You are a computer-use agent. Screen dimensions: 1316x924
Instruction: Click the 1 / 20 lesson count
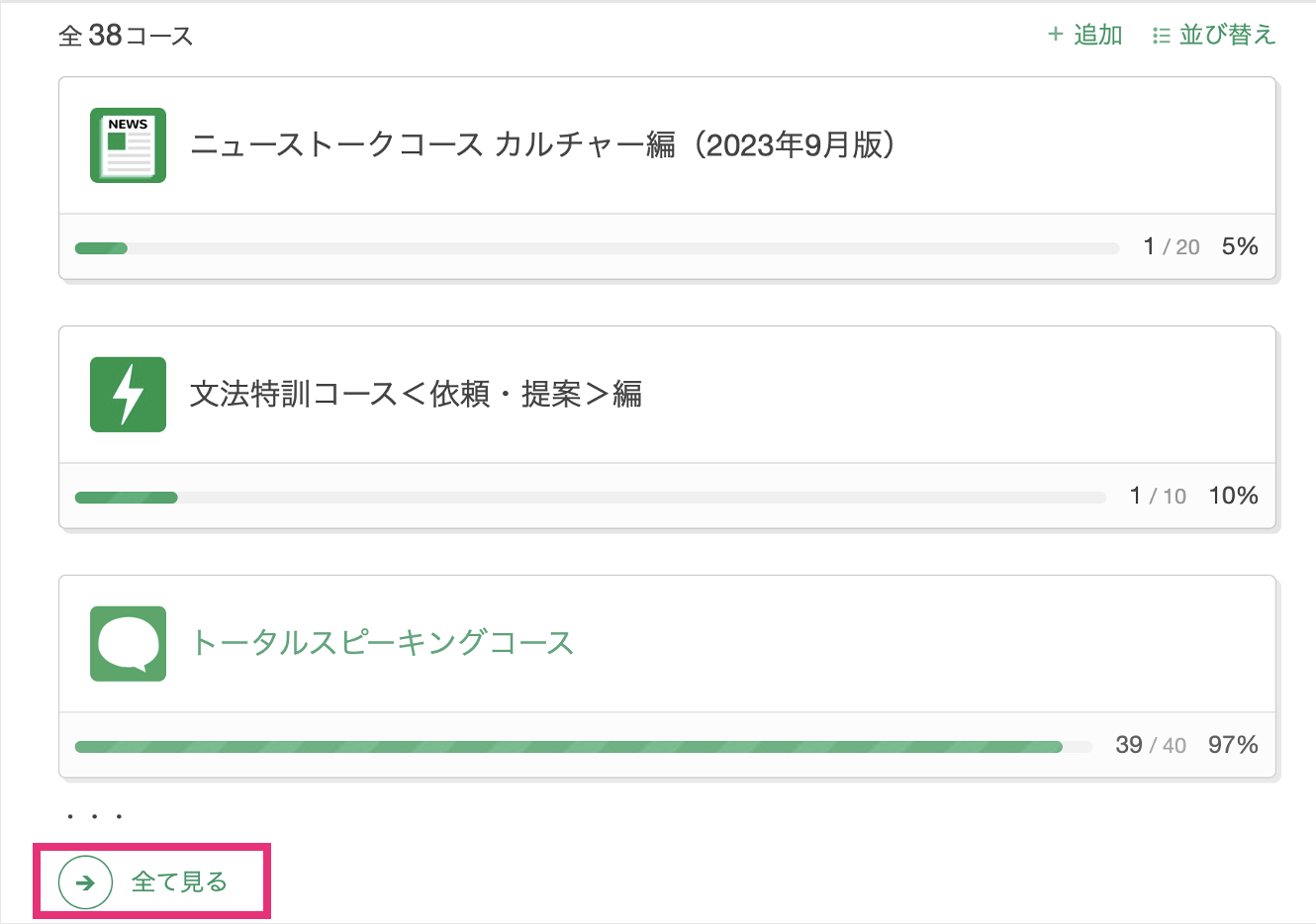click(x=1171, y=247)
